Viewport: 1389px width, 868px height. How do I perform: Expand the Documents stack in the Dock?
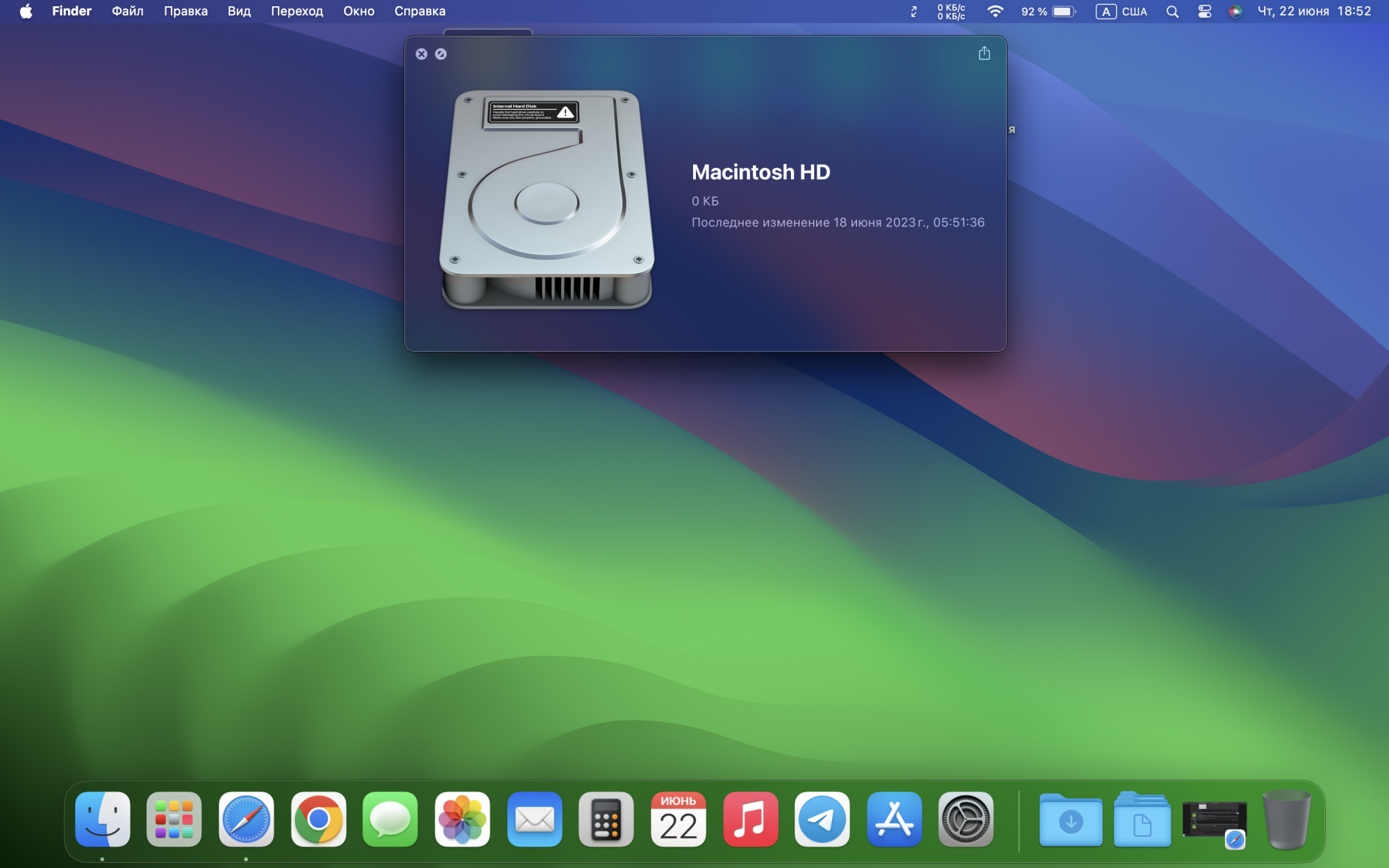[1142, 821]
